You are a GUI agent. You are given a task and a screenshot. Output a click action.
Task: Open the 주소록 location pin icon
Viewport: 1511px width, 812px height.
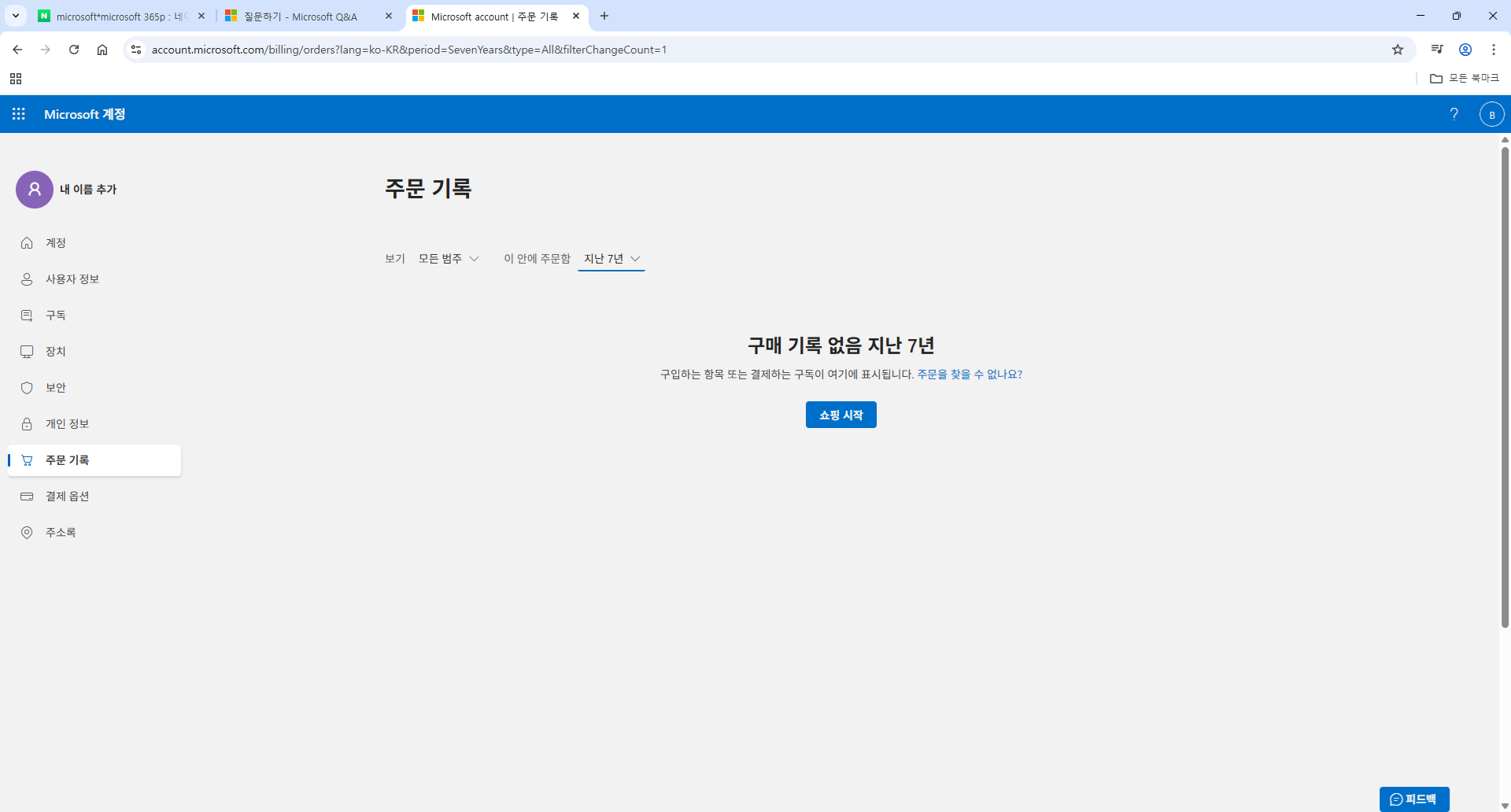[x=28, y=532]
